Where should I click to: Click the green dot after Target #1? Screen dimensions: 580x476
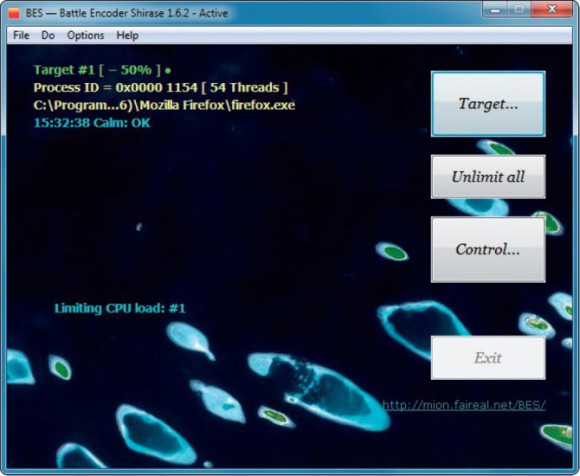(168, 70)
